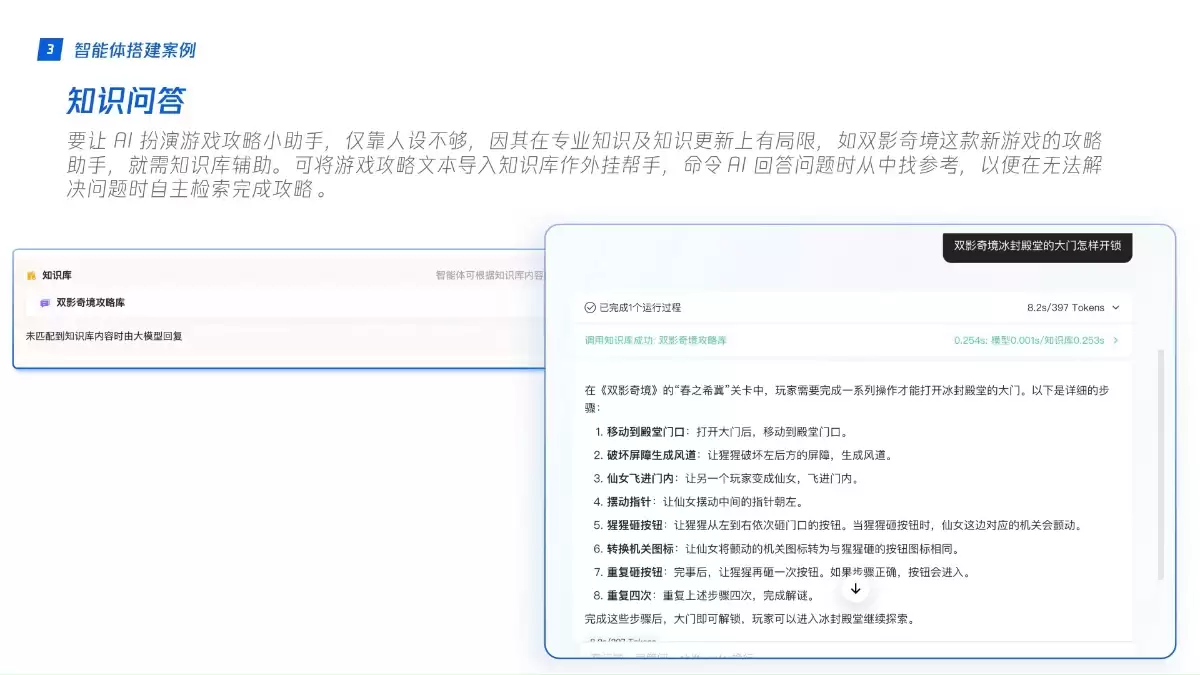The image size is (1200, 675).
Task: Click the chat panel vertical scrollbar
Action: click(x=1160, y=465)
